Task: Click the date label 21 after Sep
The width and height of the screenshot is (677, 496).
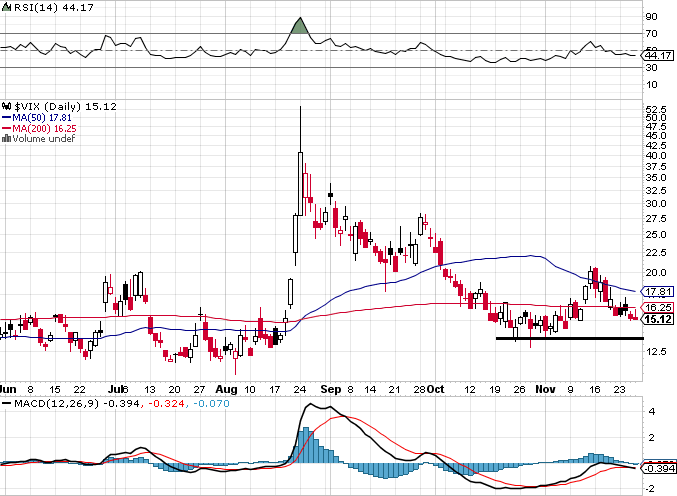Action: click(394, 389)
